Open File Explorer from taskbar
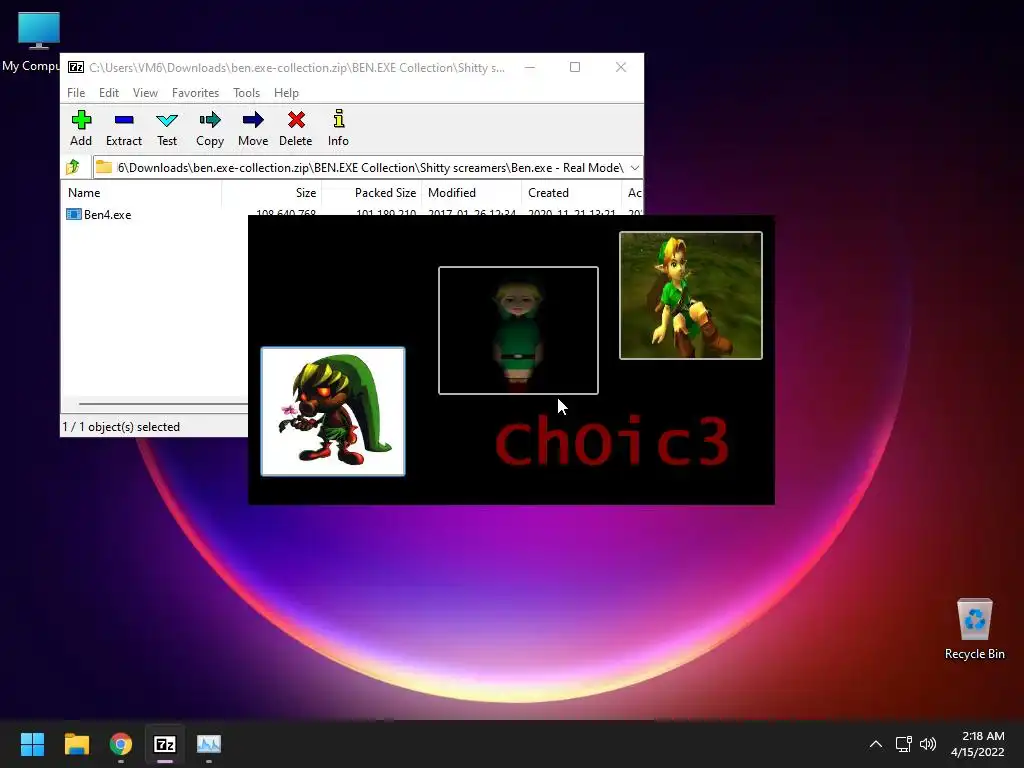The image size is (1024, 768). click(x=76, y=744)
